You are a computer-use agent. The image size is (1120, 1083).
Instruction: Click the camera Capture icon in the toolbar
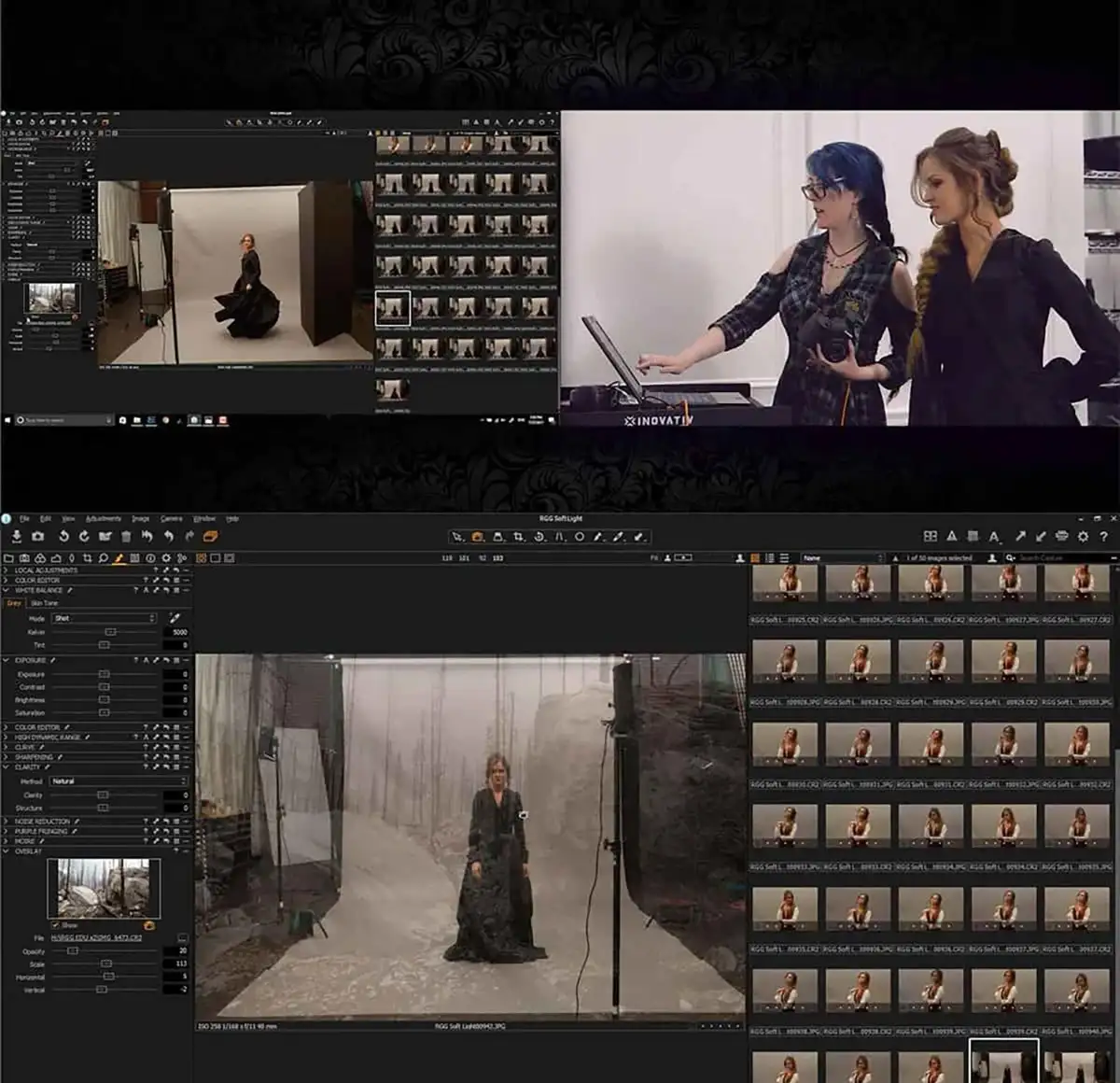coord(38,536)
